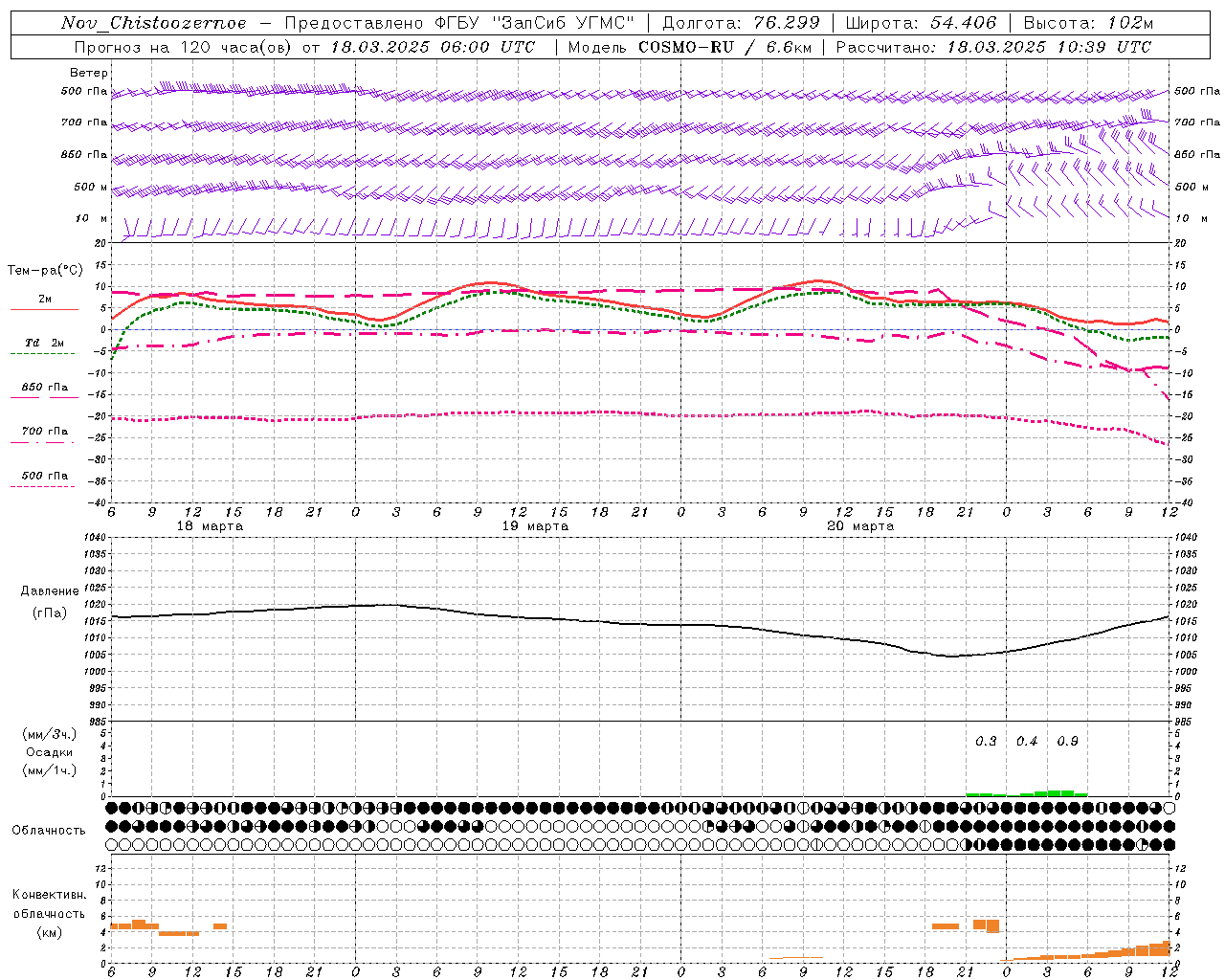Click the longitude value "Долгота: 76.299"
Screen dimensions: 1225x980
[741, 23]
